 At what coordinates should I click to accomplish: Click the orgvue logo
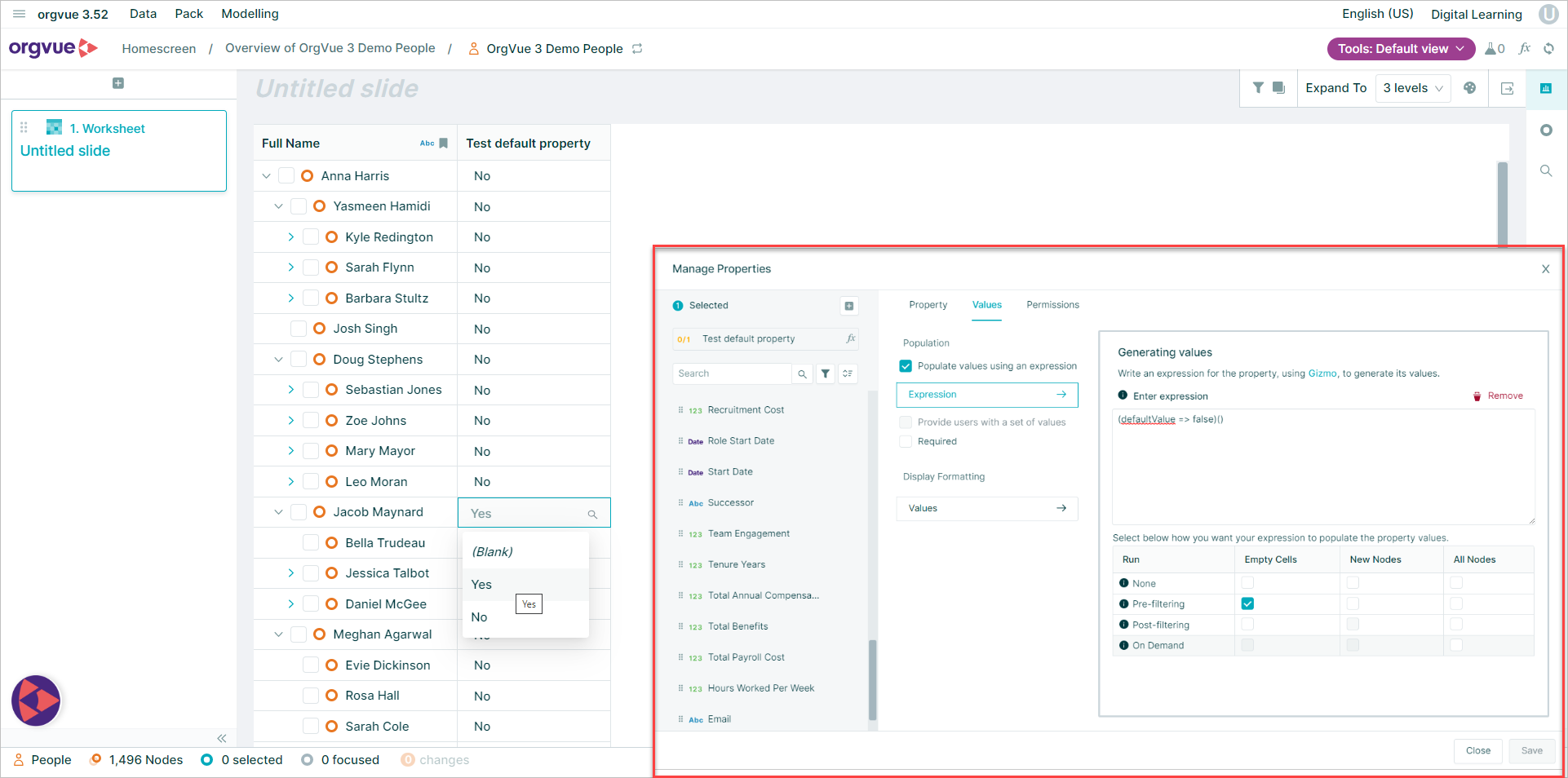(x=53, y=49)
